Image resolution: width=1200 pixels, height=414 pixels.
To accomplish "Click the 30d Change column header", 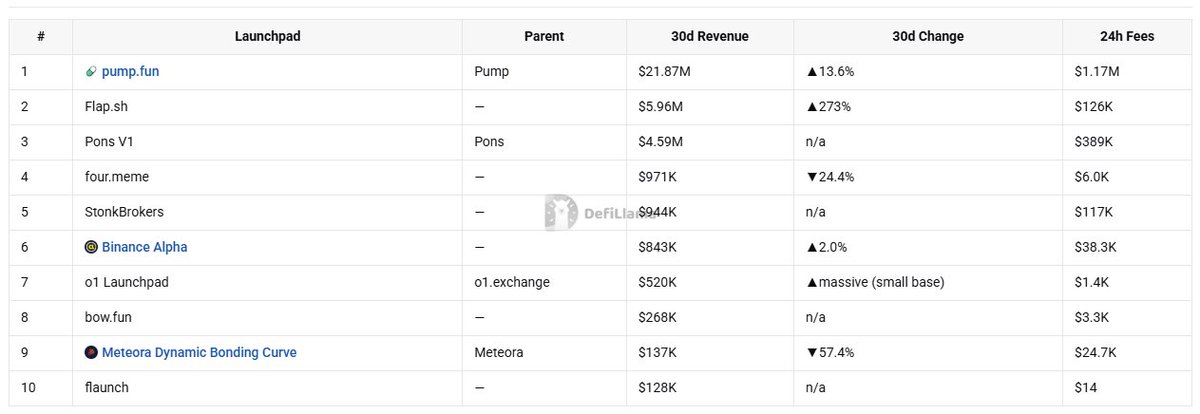I will (928, 36).
